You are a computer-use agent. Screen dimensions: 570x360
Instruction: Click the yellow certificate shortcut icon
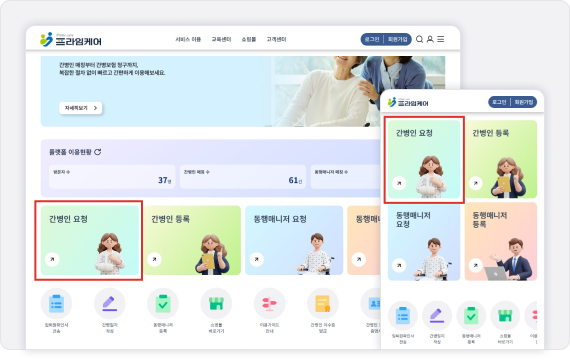coord(323,304)
